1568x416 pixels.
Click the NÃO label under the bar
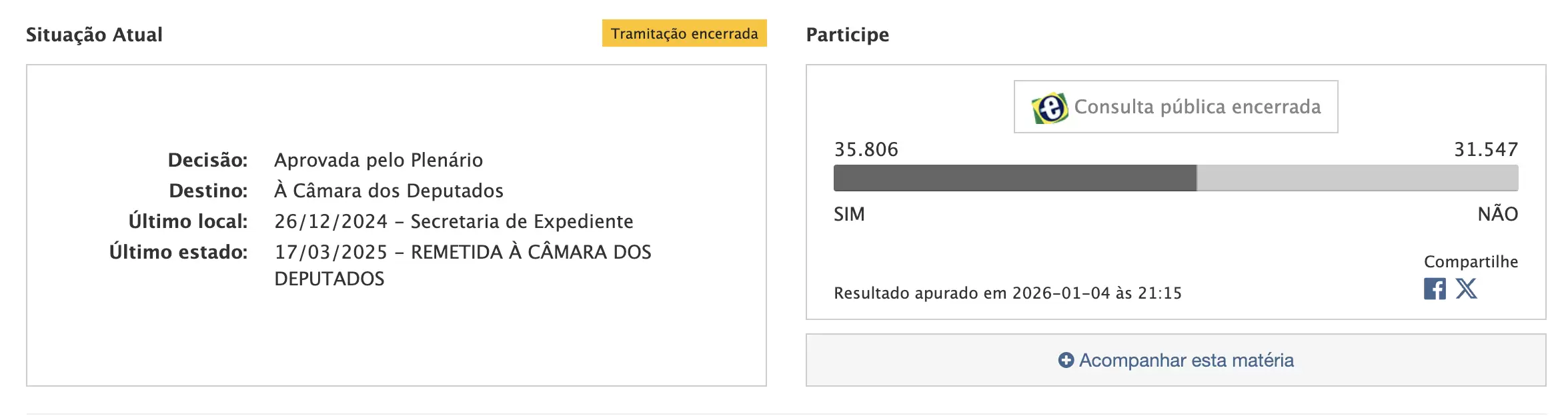click(x=1497, y=214)
